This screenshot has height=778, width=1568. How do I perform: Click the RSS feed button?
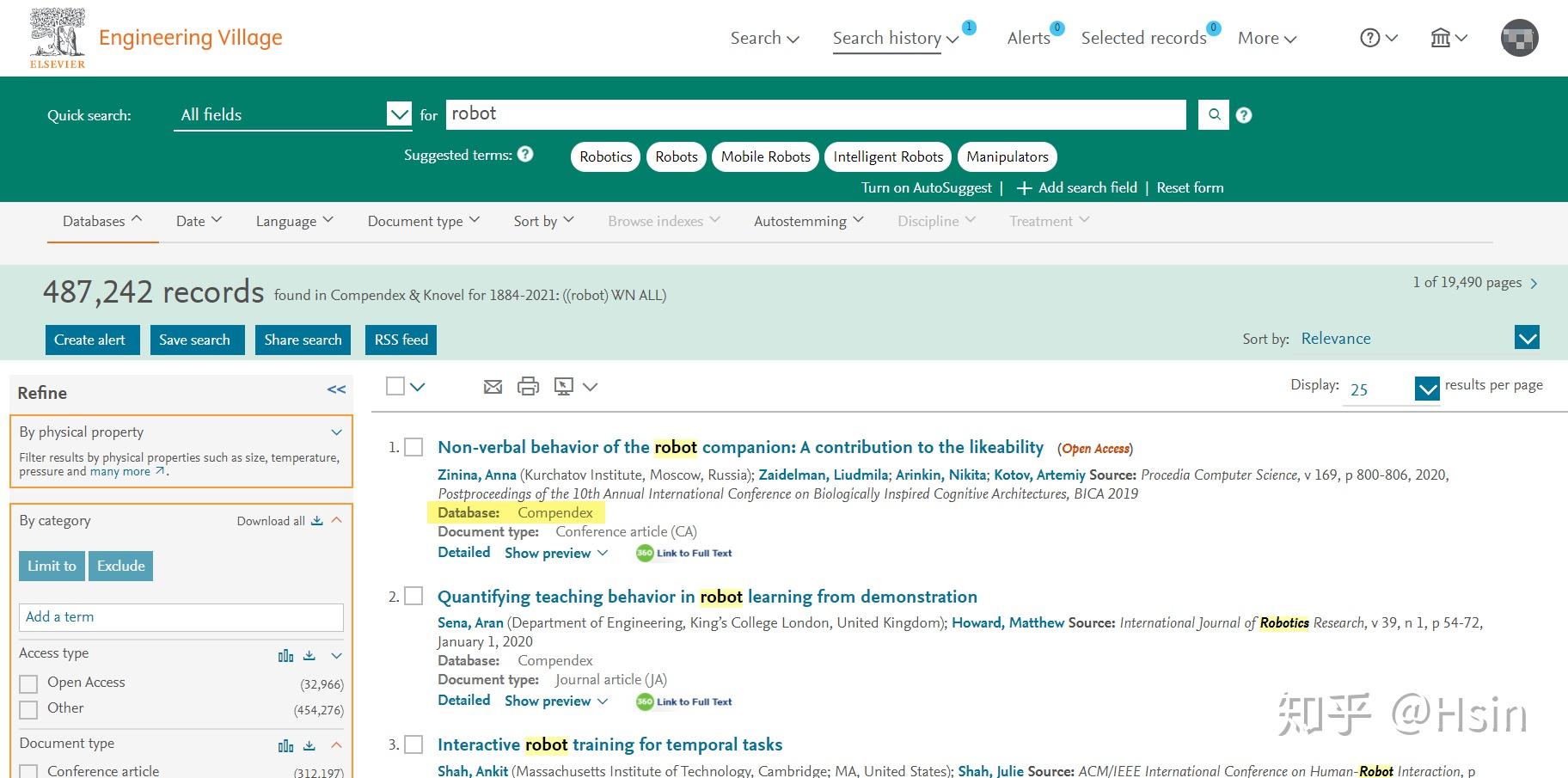(401, 340)
